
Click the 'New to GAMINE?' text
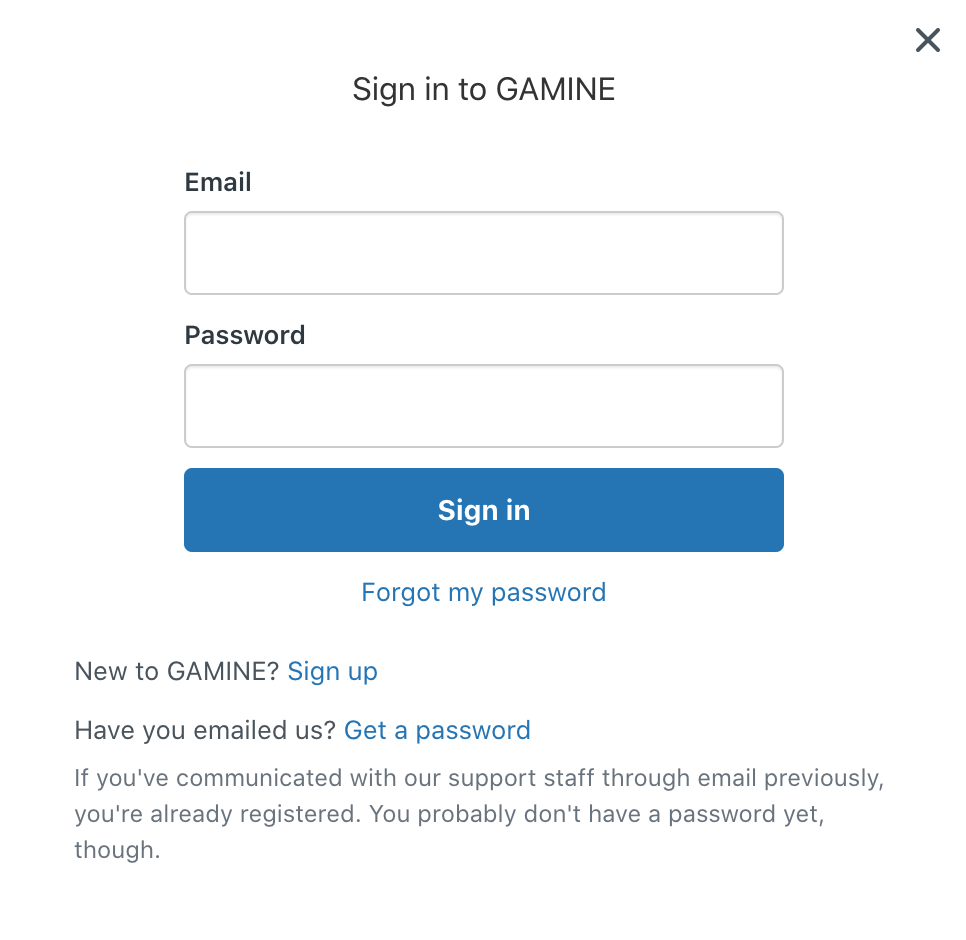pos(177,671)
